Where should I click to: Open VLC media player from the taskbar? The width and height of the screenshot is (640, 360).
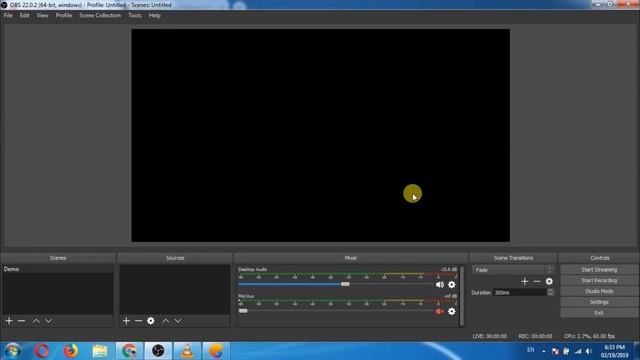click(x=187, y=351)
